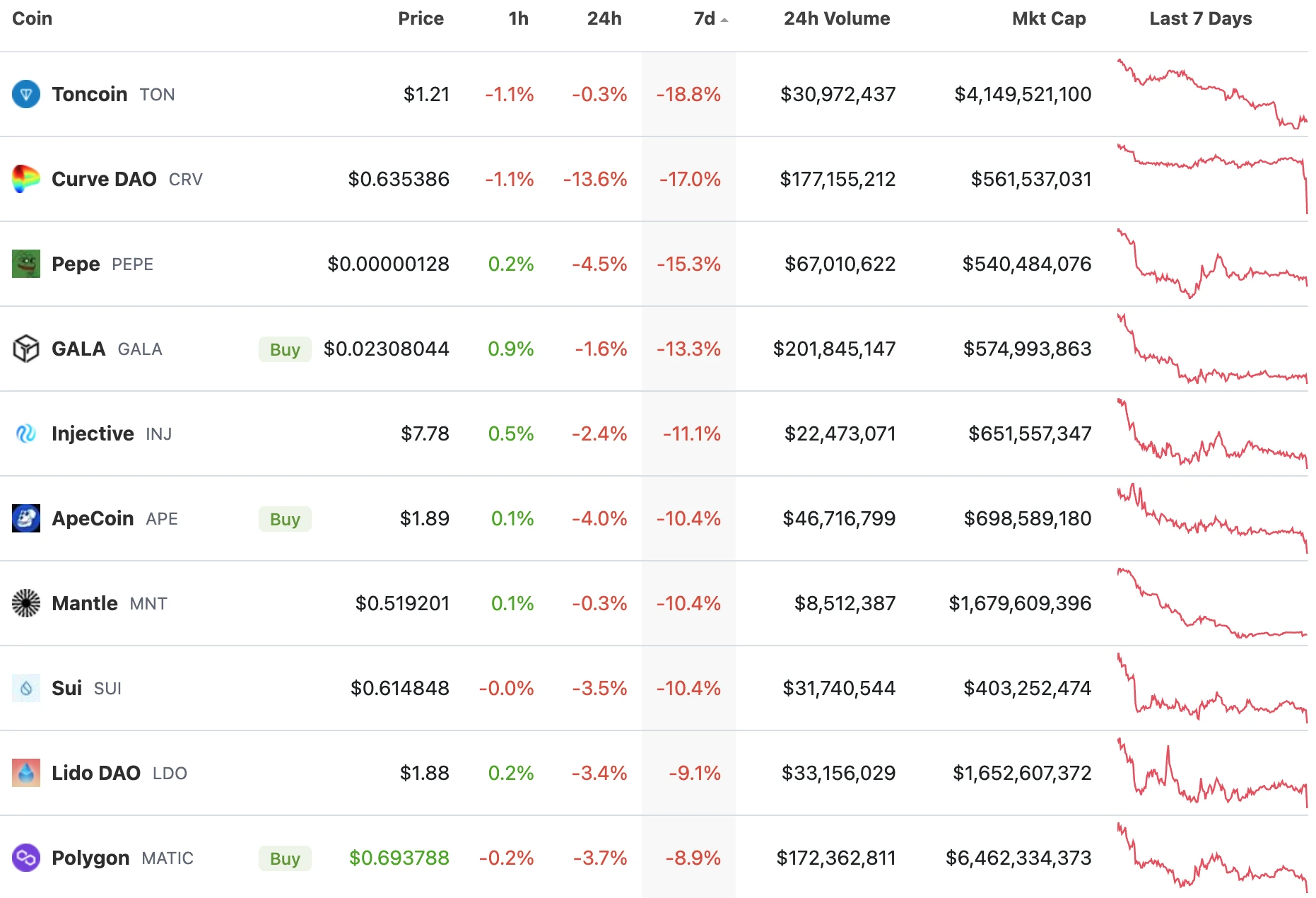Click the Toncoin logo icon
This screenshot has height=898, width=1316.
pyautogui.click(x=26, y=94)
